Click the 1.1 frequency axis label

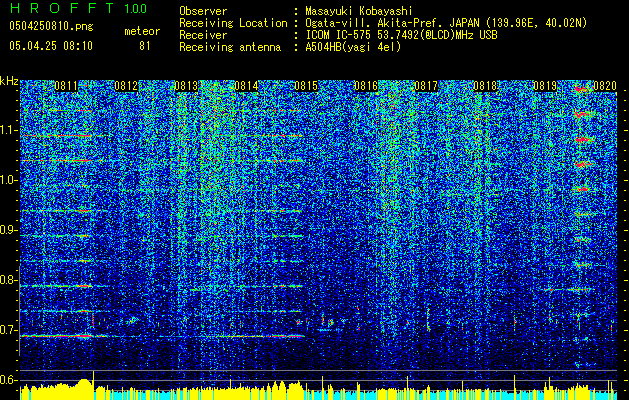click(x=9, y=130)
